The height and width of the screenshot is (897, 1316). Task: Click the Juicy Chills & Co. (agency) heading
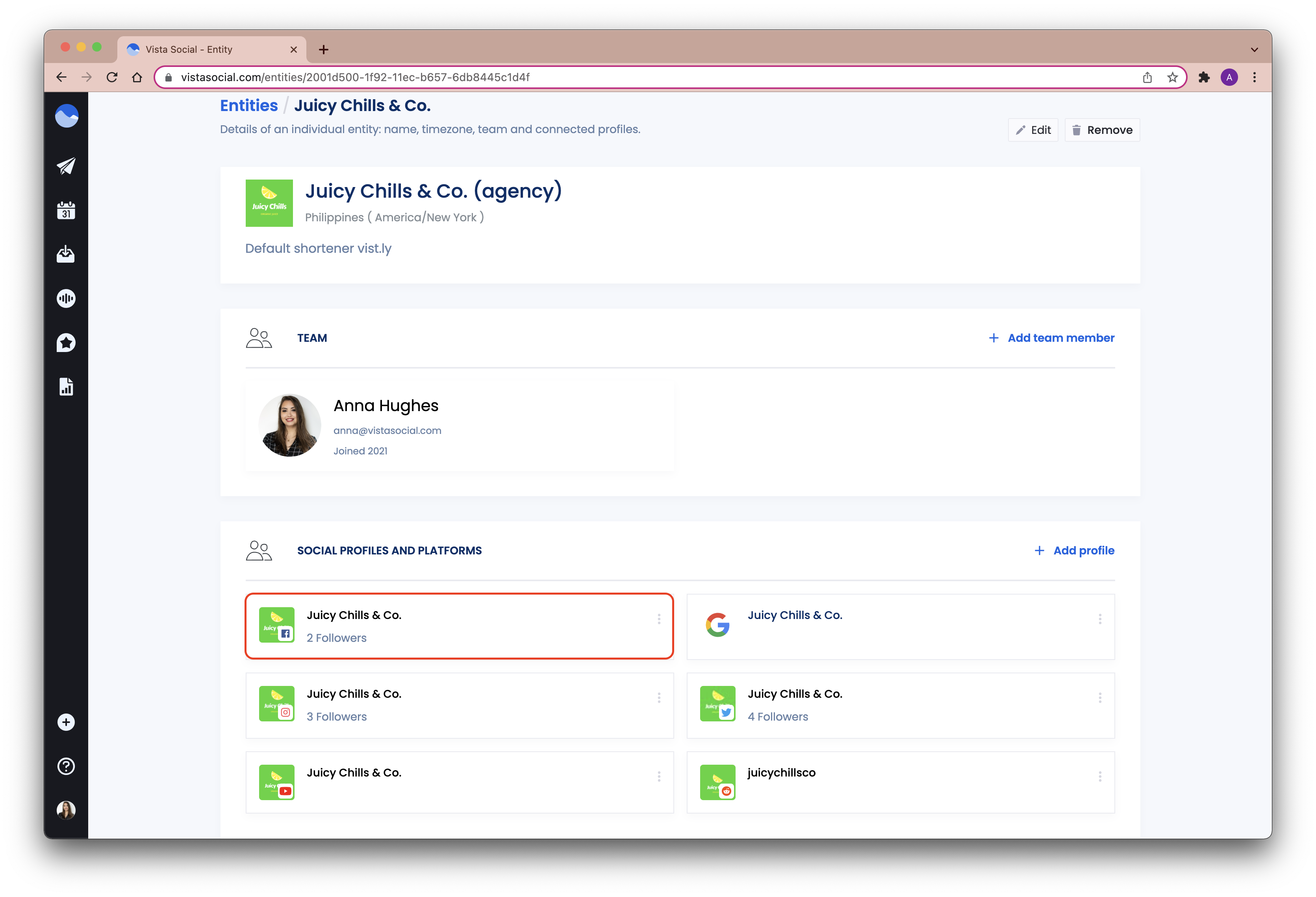click(433, 191)
